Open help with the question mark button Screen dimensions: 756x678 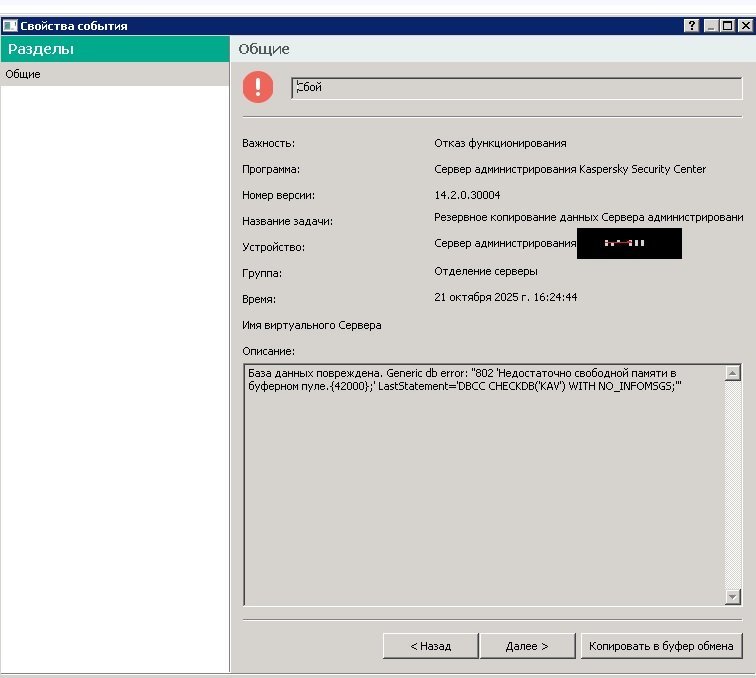[x=691, y=26]
